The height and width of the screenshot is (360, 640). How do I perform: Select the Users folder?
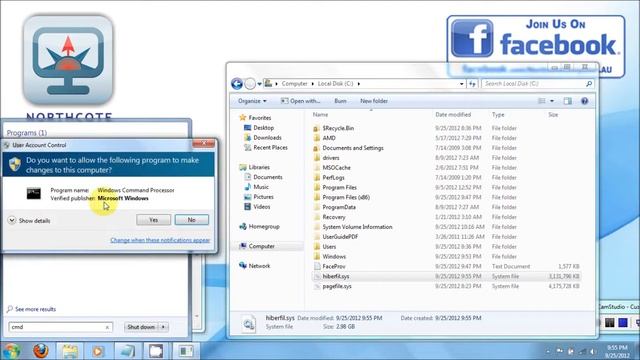pos(325,247)
